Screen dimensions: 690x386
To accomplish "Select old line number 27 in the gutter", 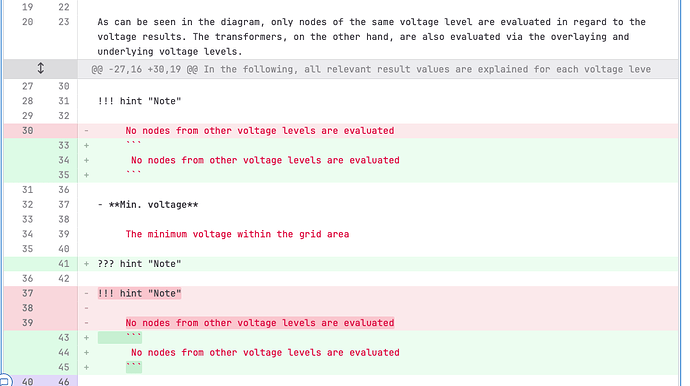I will tap(27, 86).
